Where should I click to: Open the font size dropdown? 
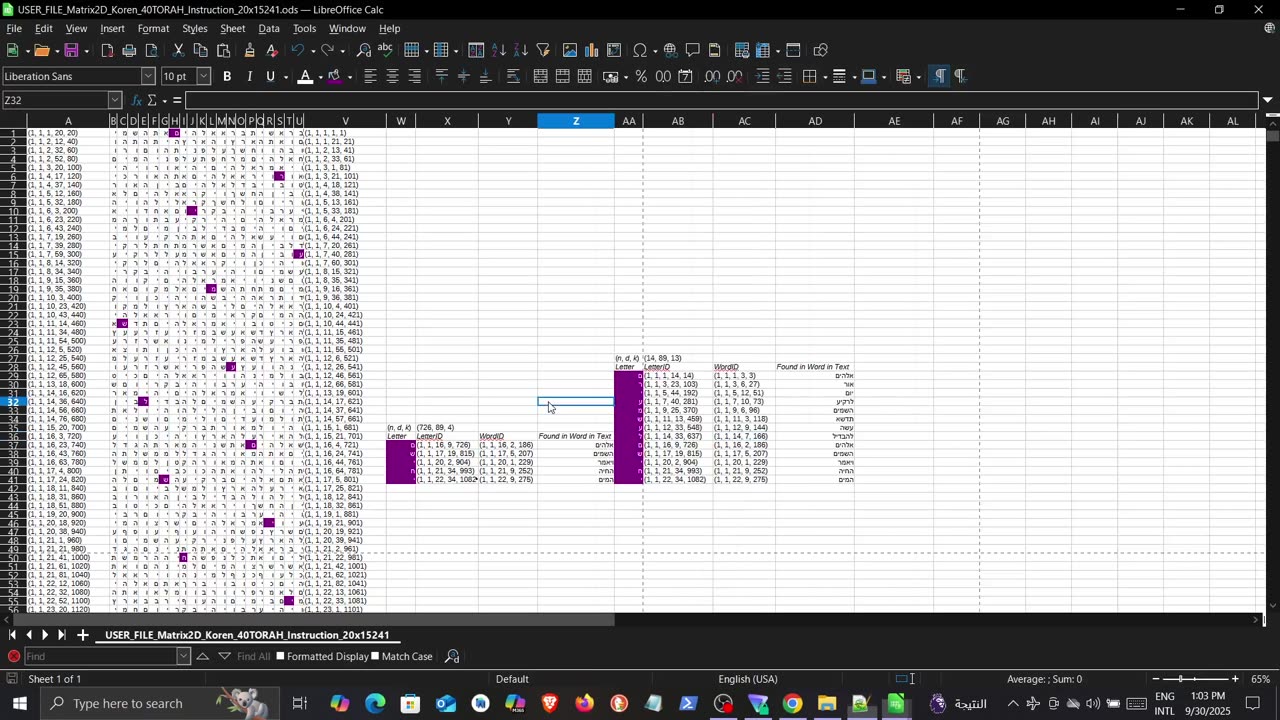coord(204,76)
